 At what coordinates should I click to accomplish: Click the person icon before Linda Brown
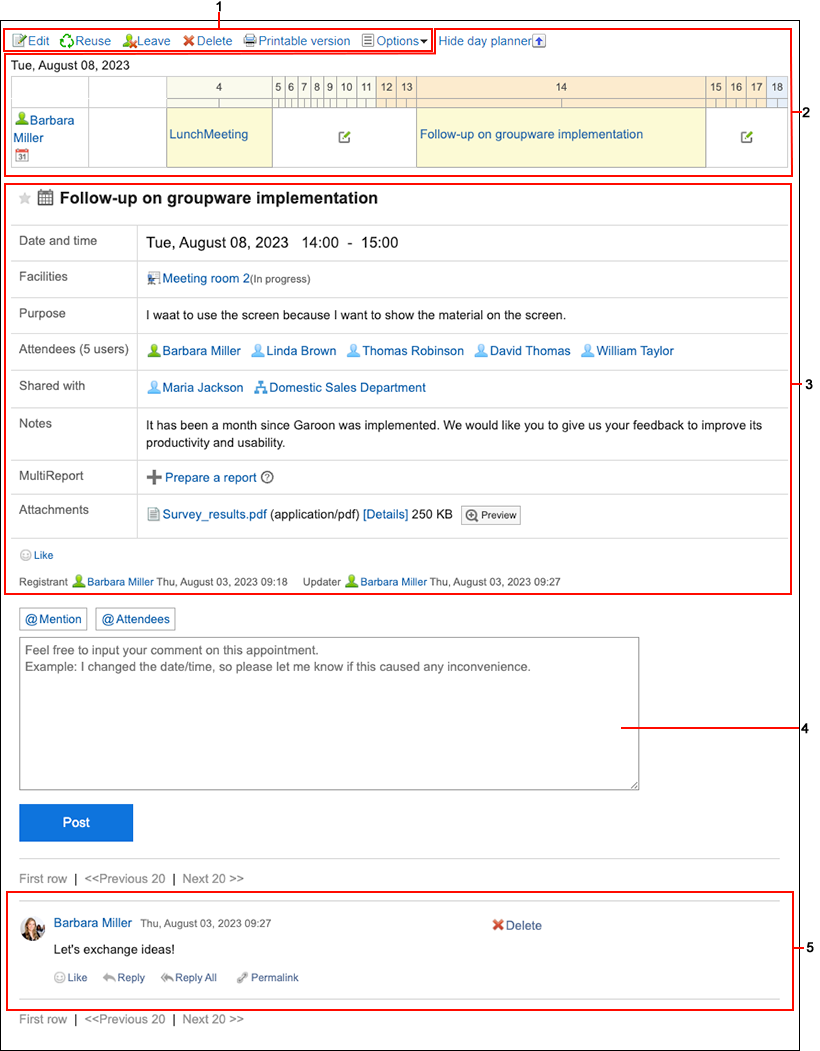click(x=257, y=350)
